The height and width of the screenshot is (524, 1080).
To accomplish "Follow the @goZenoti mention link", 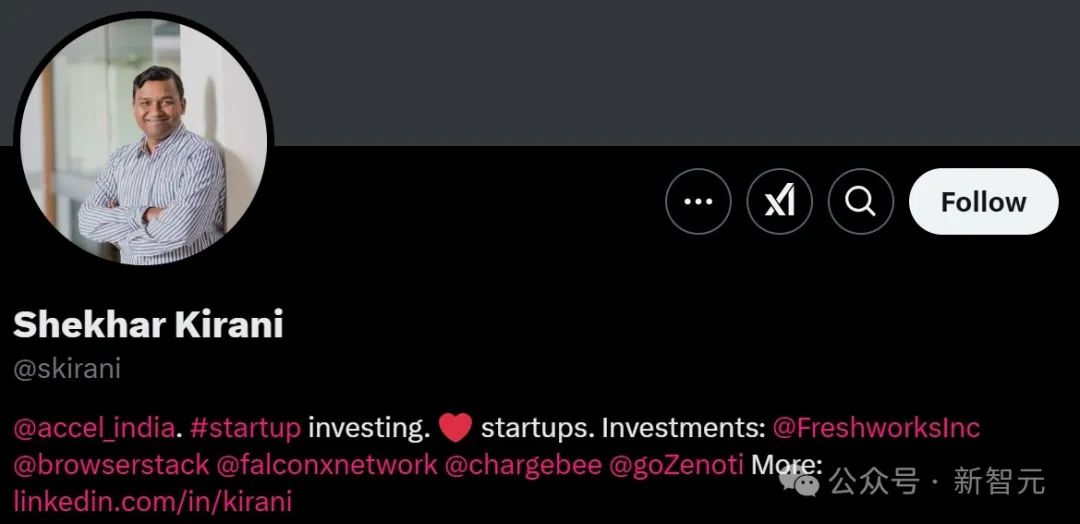I will [676, 464].
